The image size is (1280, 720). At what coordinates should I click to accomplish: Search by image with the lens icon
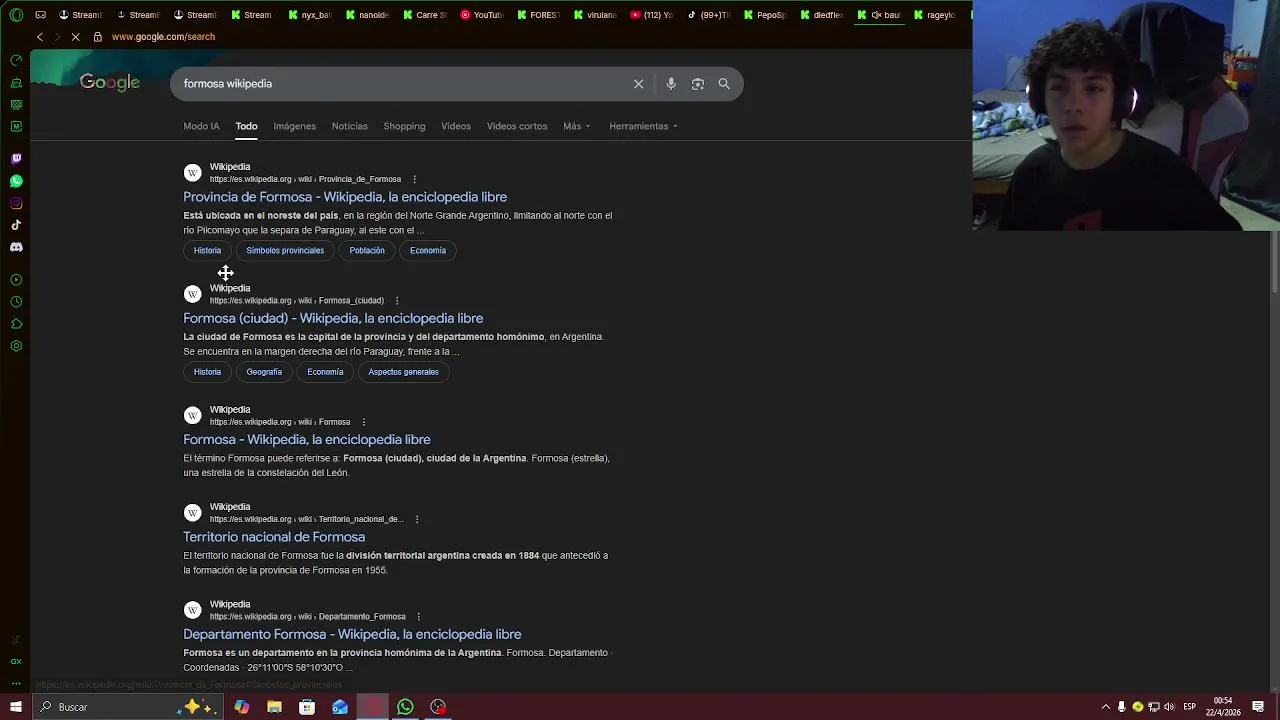698,84
